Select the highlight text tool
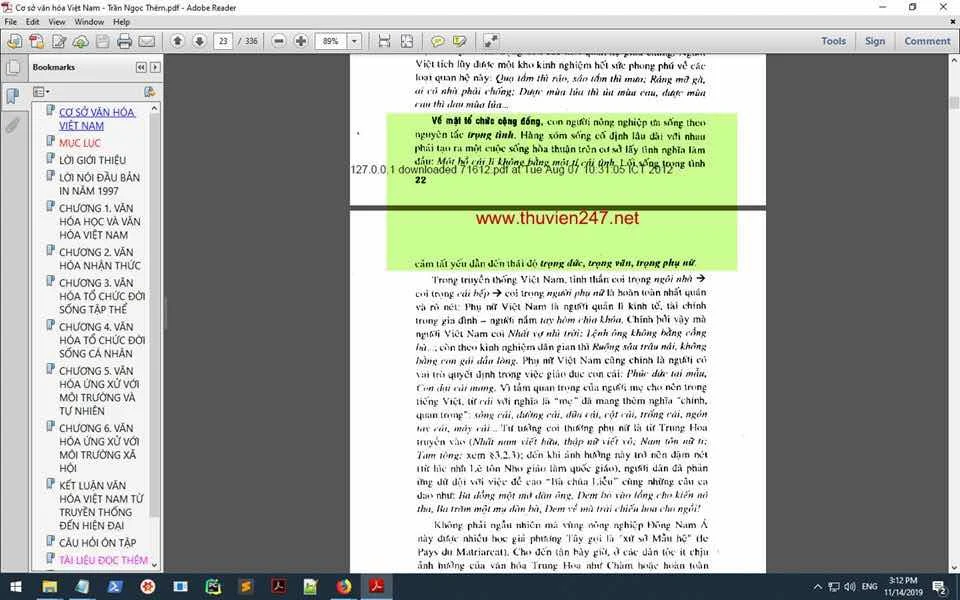The image size is (960, 600). tap(460, 41)
